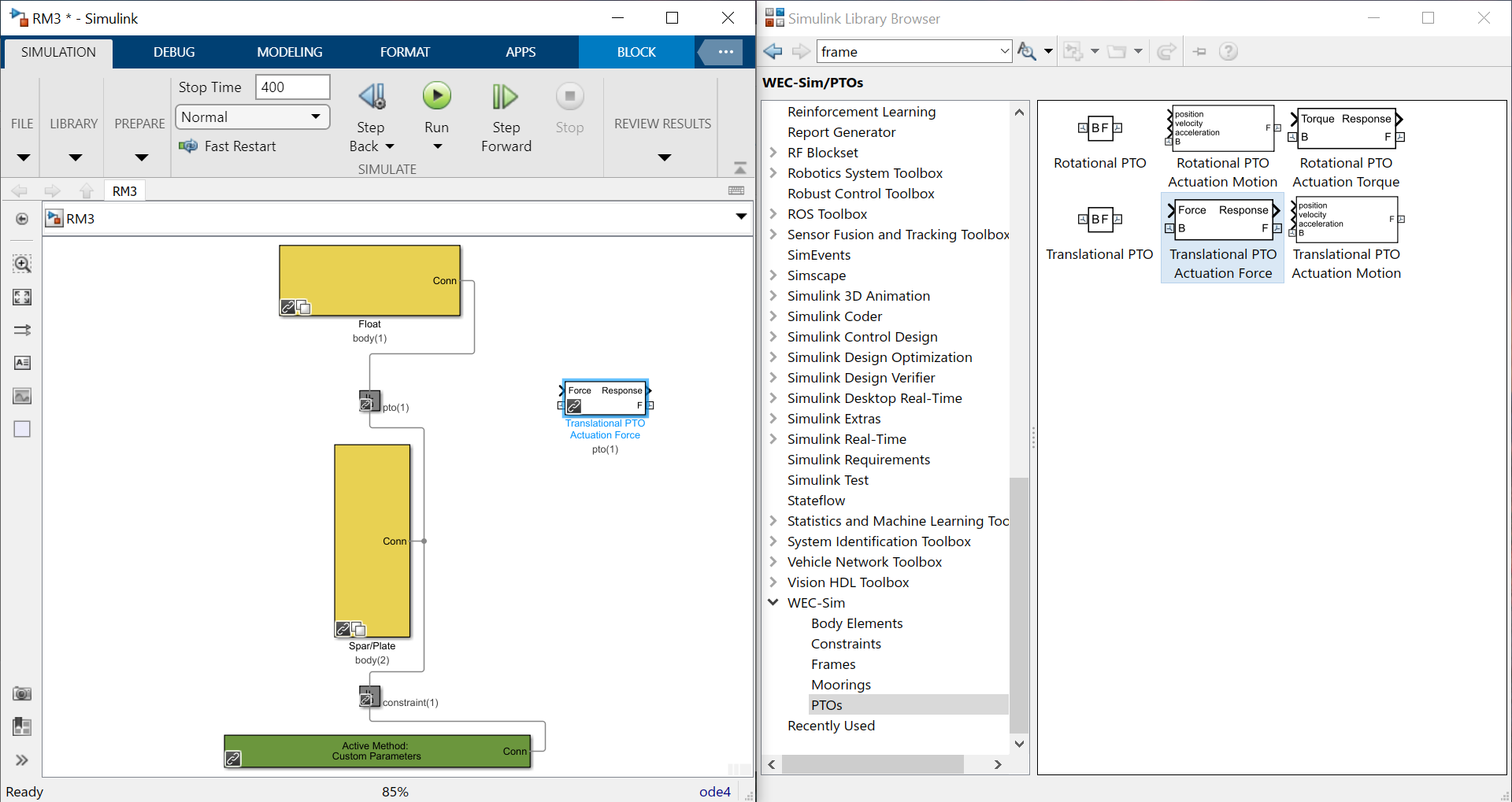
Task: Click the Hide/Show Model Browser icon
Action: 22,219
